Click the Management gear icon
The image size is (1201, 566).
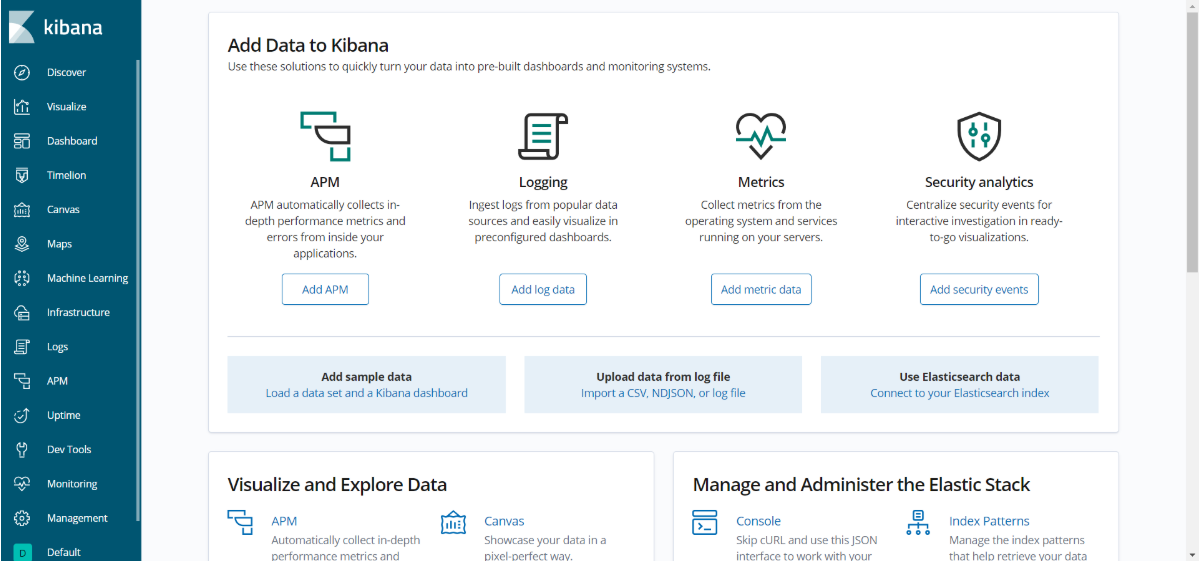point(22,518)
